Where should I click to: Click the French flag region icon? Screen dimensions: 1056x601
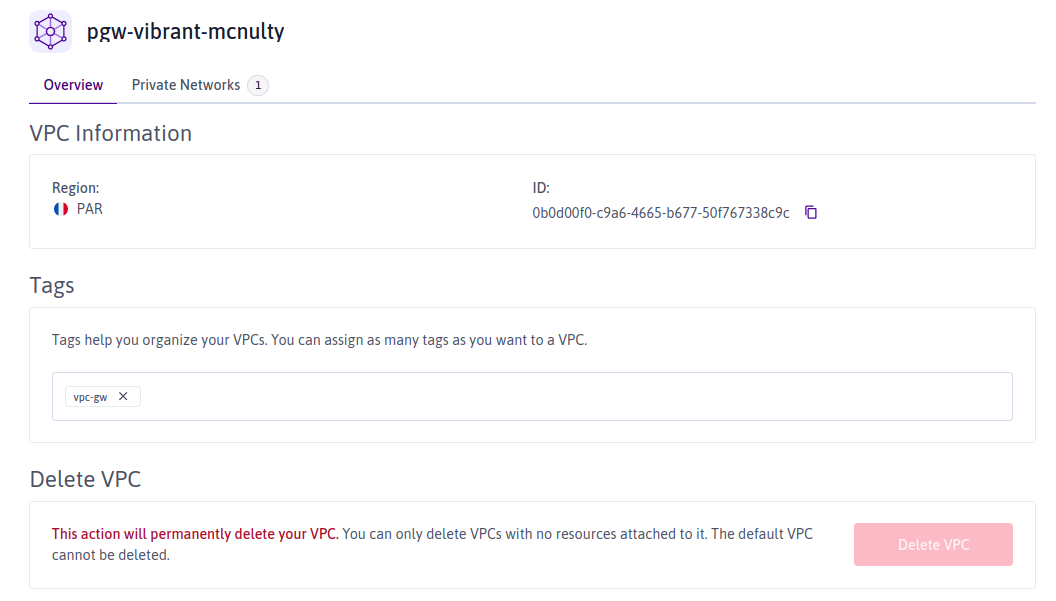[61, 210]
